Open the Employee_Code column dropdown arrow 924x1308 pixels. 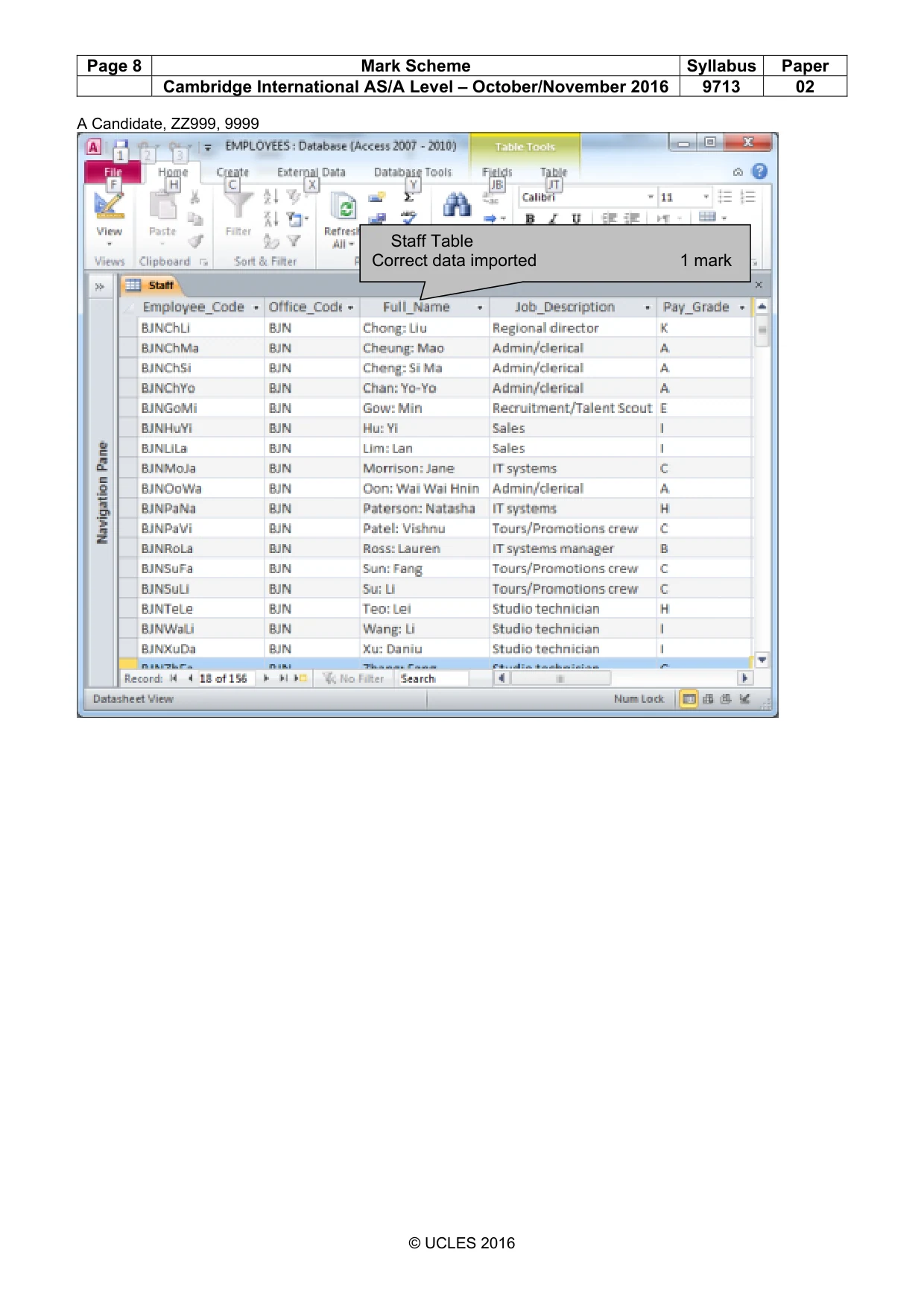(x=256, y=308)
